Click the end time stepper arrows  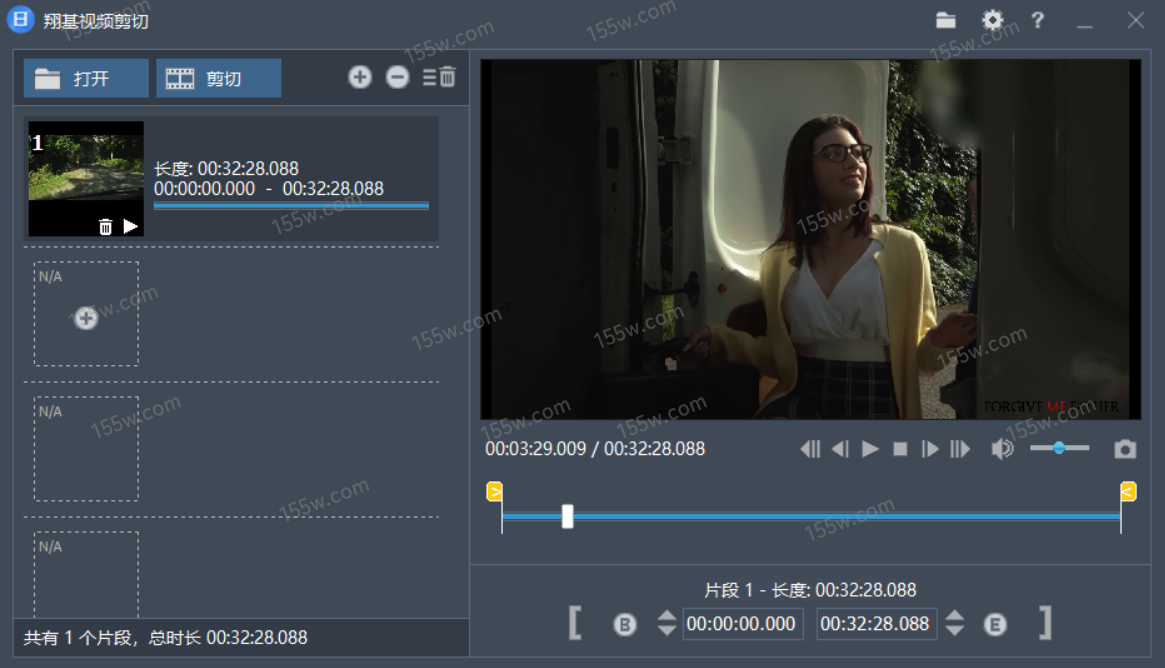coord(955,624)
